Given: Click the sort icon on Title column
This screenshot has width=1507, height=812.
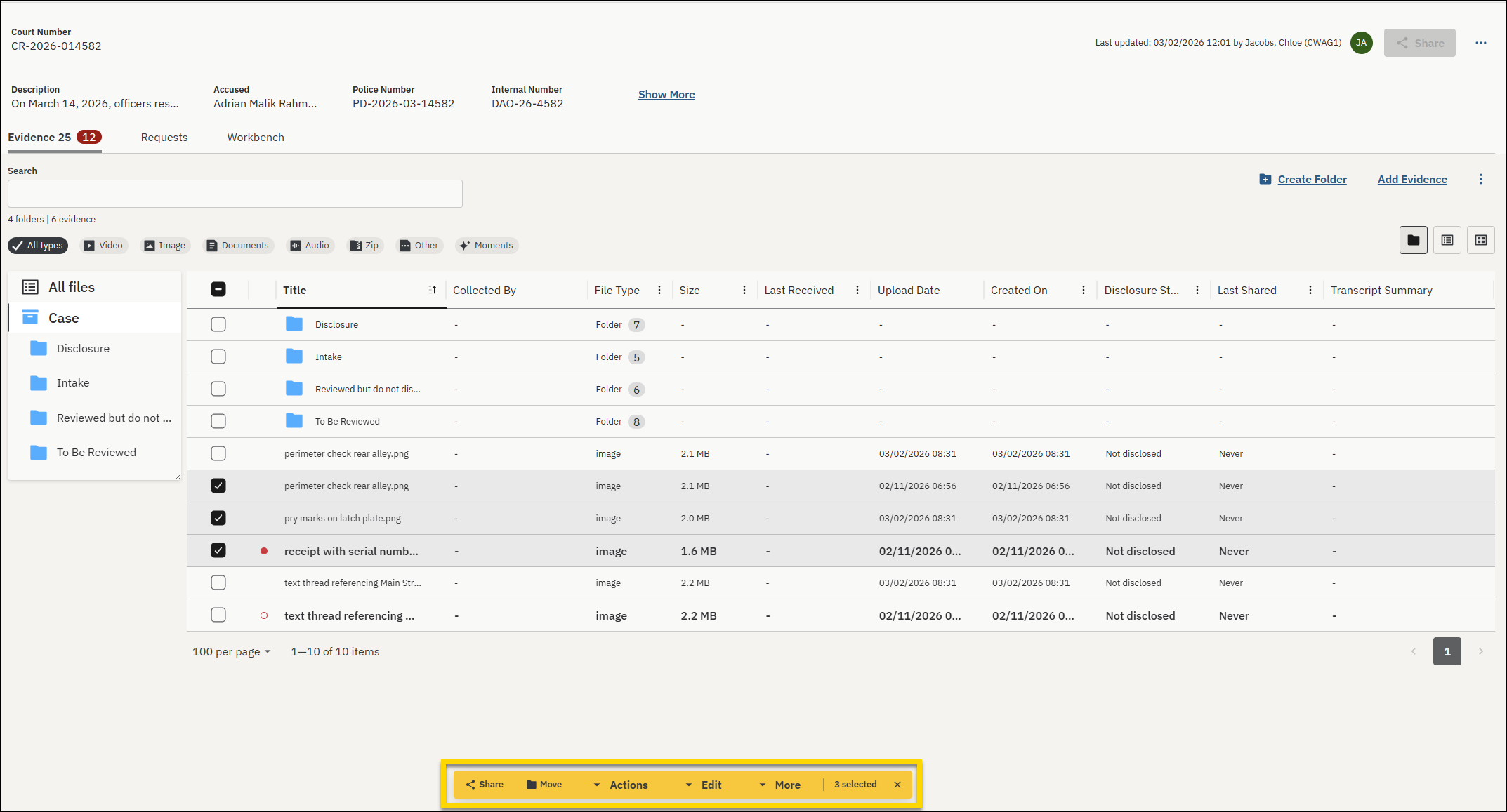Looking at the screenshot, I should tap(433, 289).
